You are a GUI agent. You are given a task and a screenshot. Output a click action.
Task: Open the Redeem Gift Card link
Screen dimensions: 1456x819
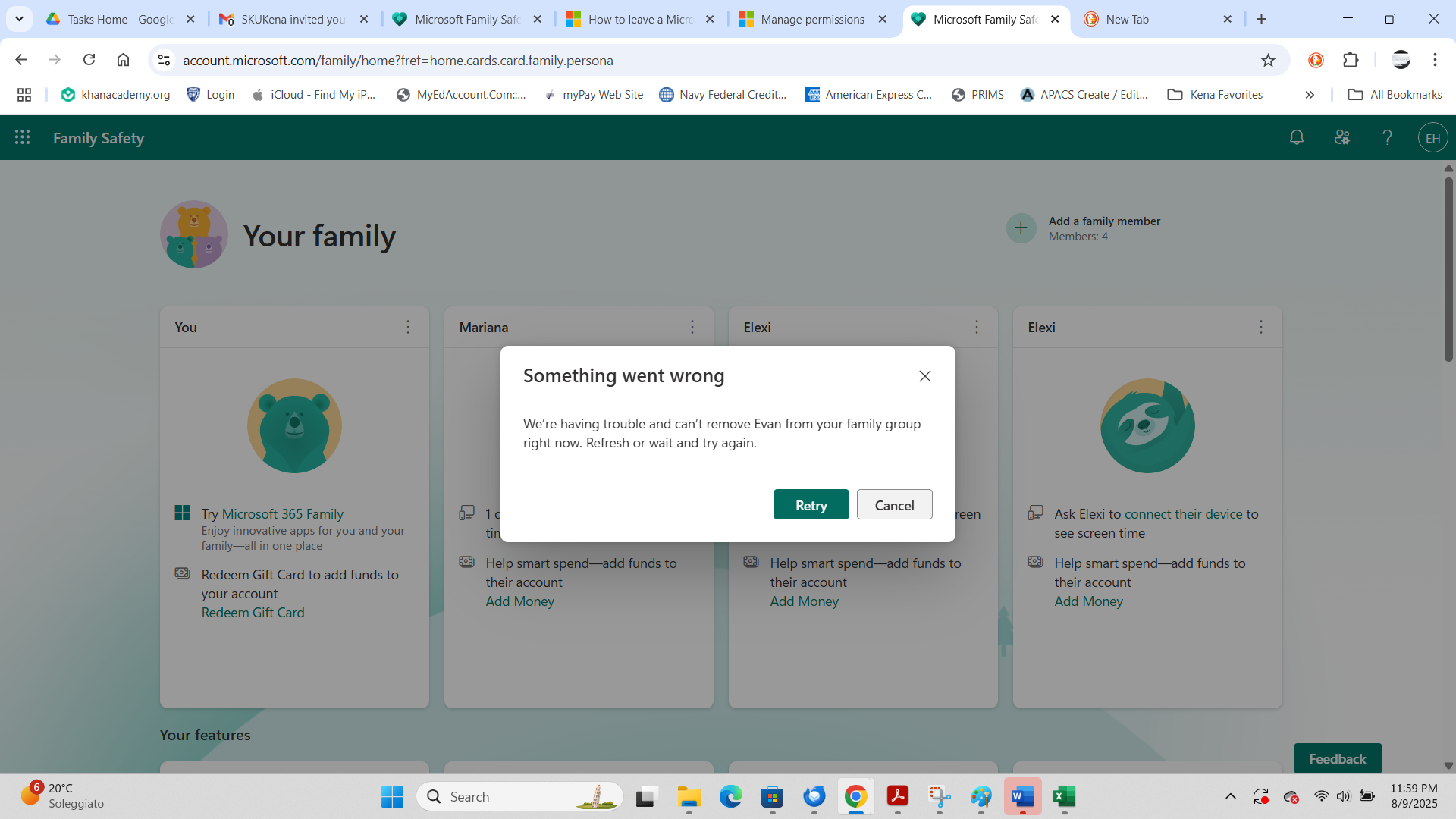(252, 612)
